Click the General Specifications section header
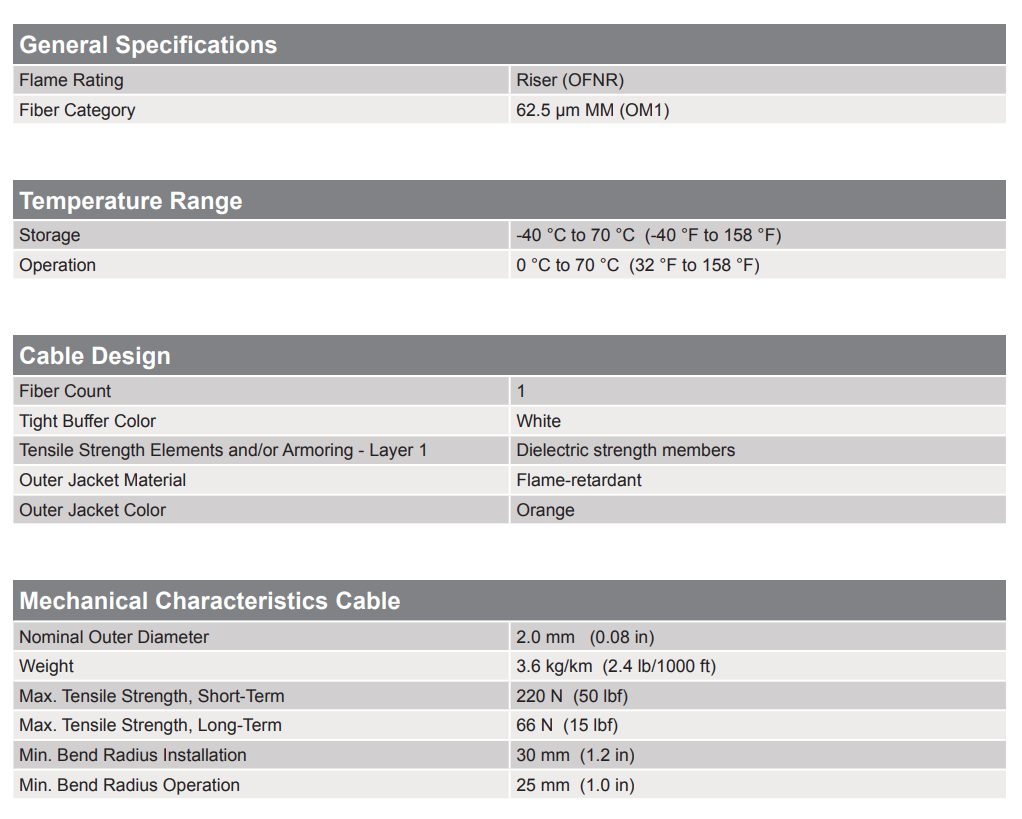This screenshot has width=1022, height=819. pyautogui.click(x=148, y=45)
